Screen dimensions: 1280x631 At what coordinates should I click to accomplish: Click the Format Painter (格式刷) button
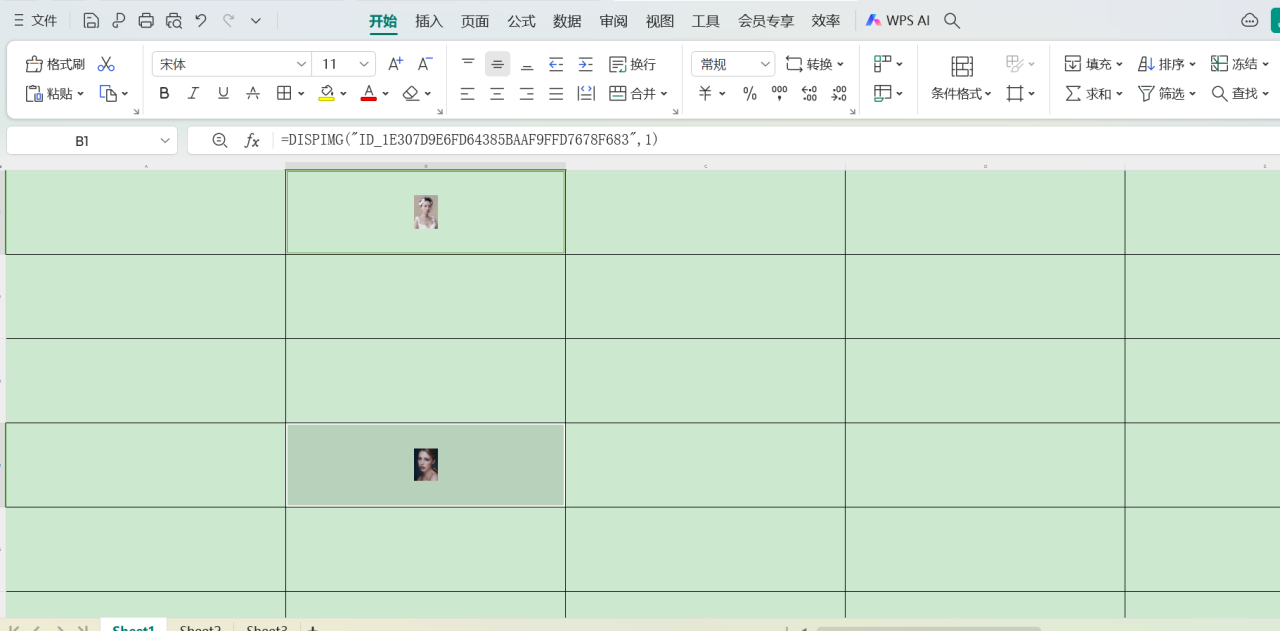point(55,64)
